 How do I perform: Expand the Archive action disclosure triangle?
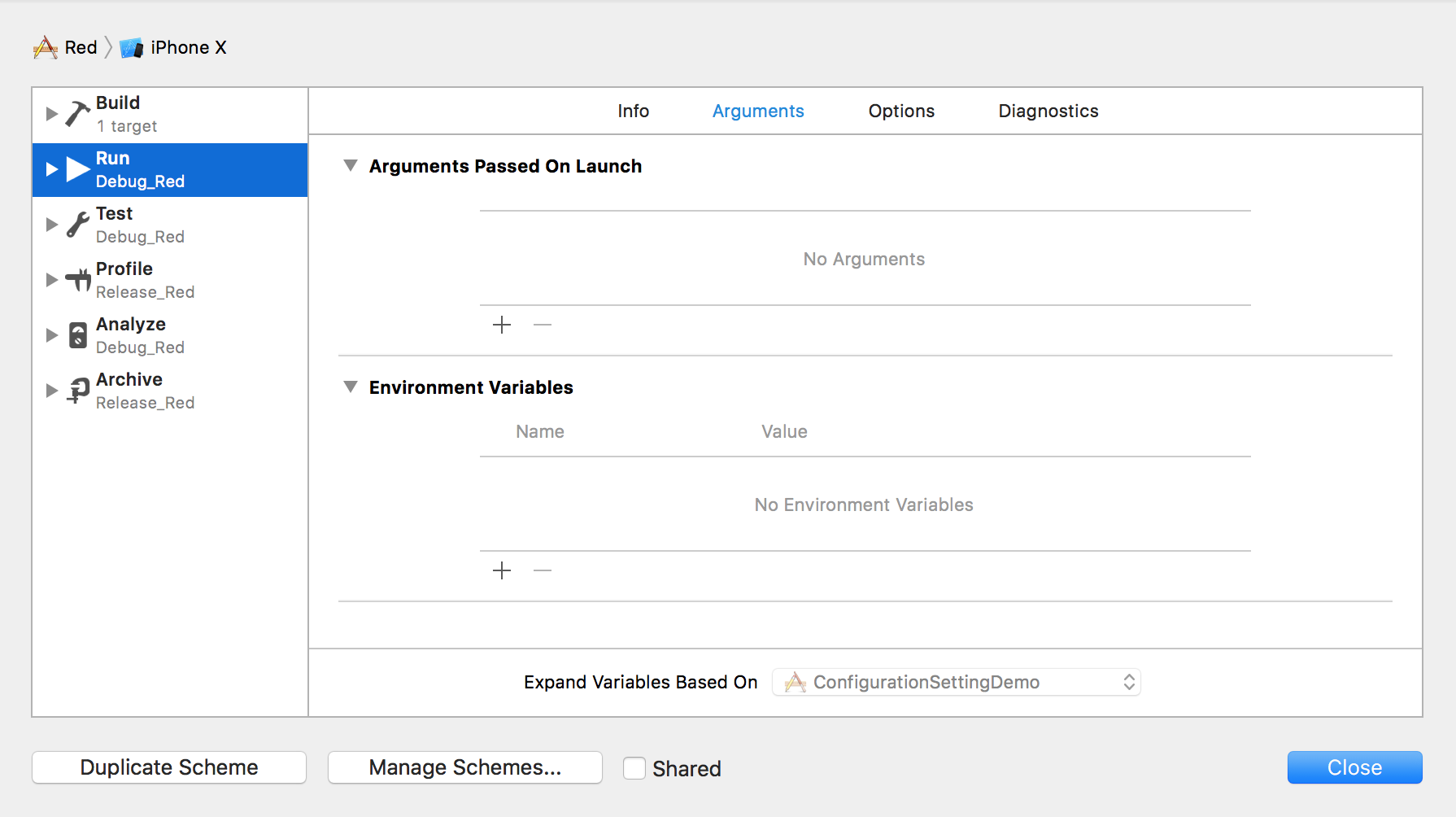pos(51,391)
